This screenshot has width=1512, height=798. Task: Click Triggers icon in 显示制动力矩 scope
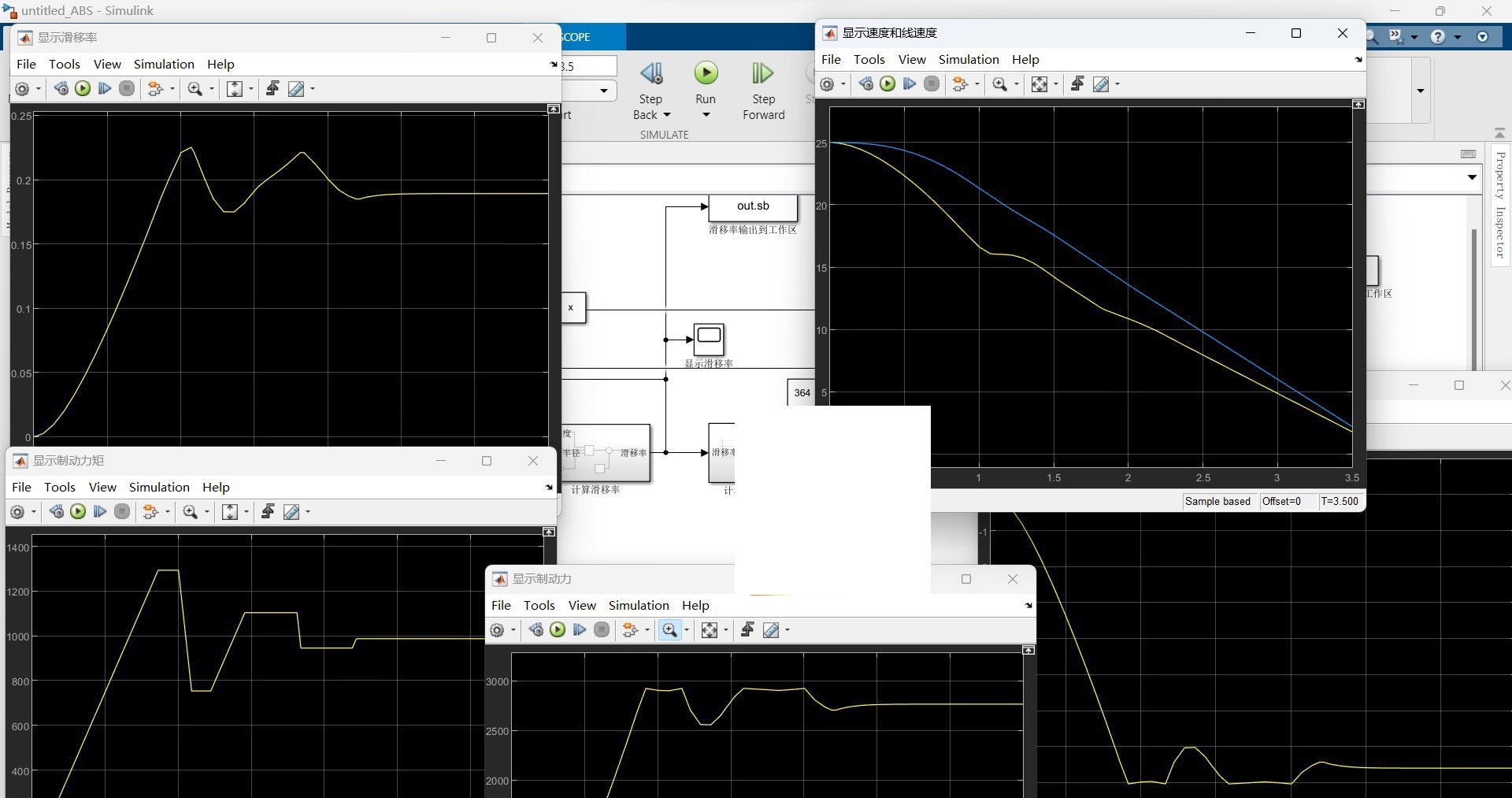(x=268, y=511)
